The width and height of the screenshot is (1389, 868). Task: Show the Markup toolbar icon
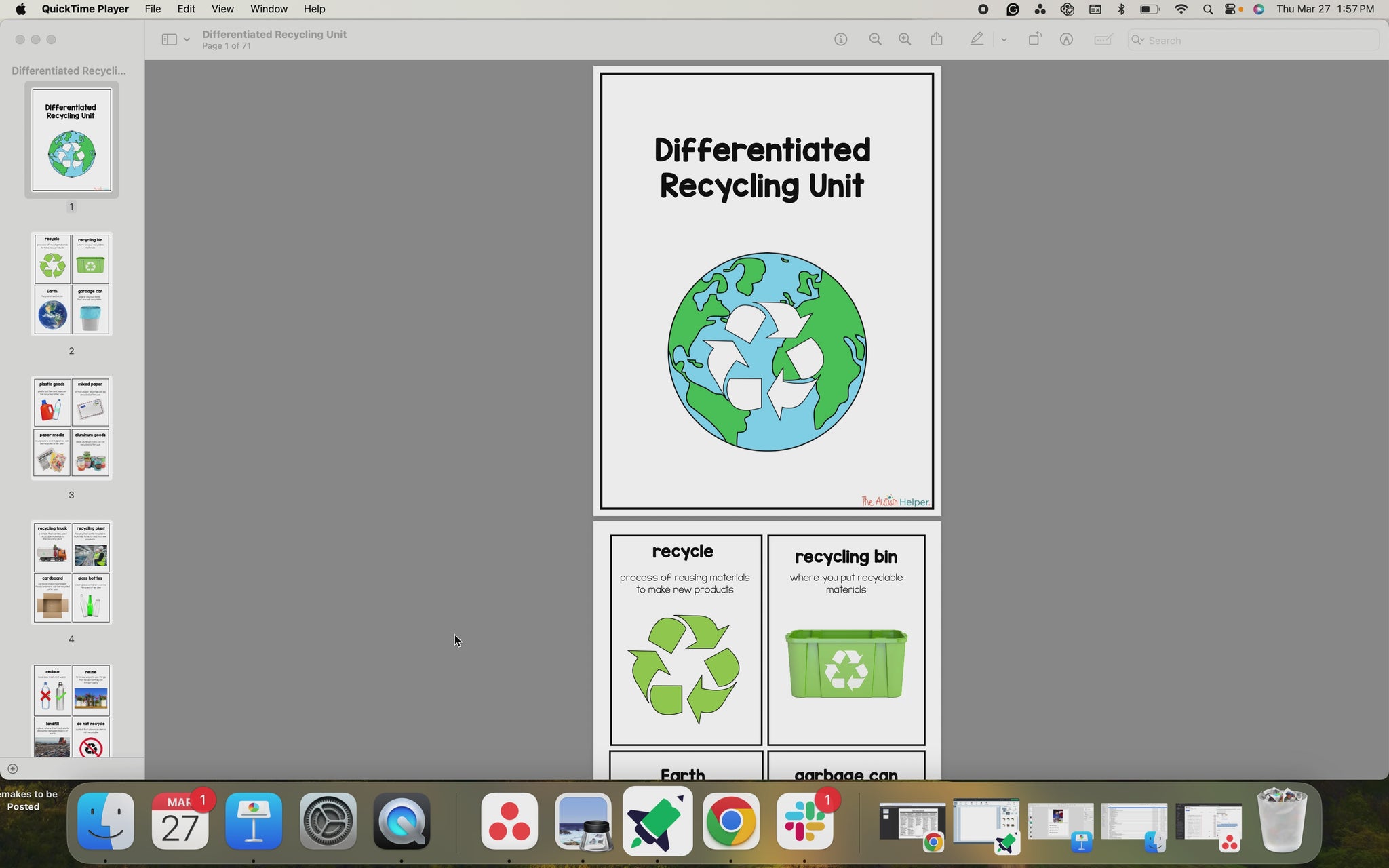pos(1066,39)
